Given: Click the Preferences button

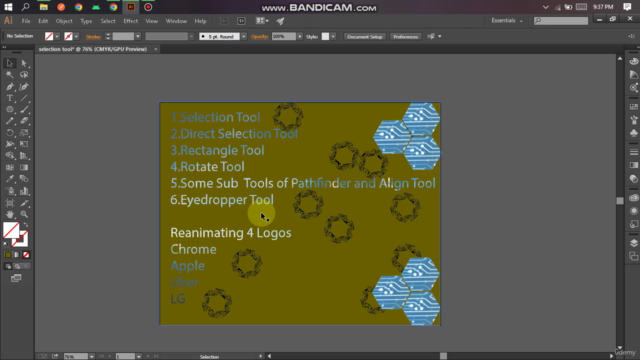Looking at the screenshot, I should click(x=405, y=37).
